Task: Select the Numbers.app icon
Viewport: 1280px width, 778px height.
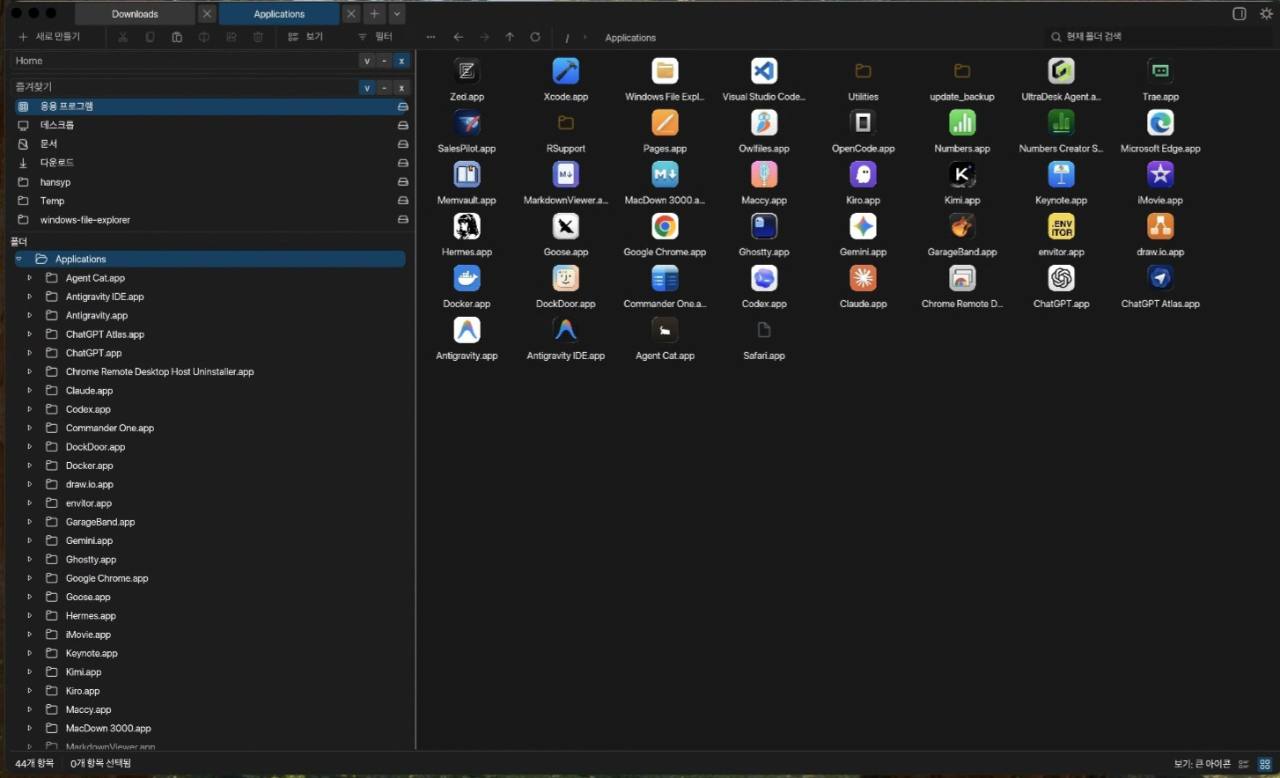Action: tap(962, 123)
